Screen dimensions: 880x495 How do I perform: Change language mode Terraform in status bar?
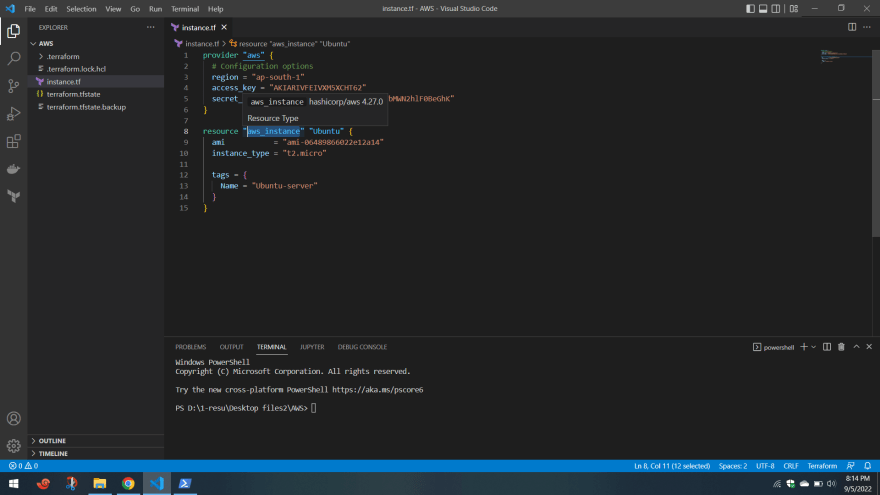822,466
